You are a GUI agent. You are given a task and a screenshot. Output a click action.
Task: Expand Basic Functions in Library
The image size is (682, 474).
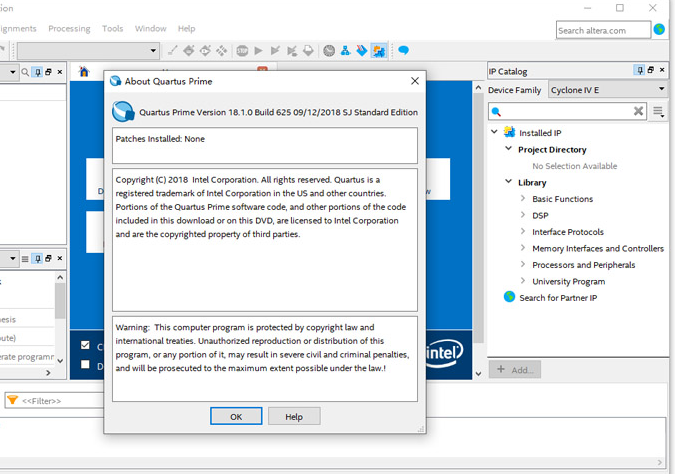tap(523, 198)
